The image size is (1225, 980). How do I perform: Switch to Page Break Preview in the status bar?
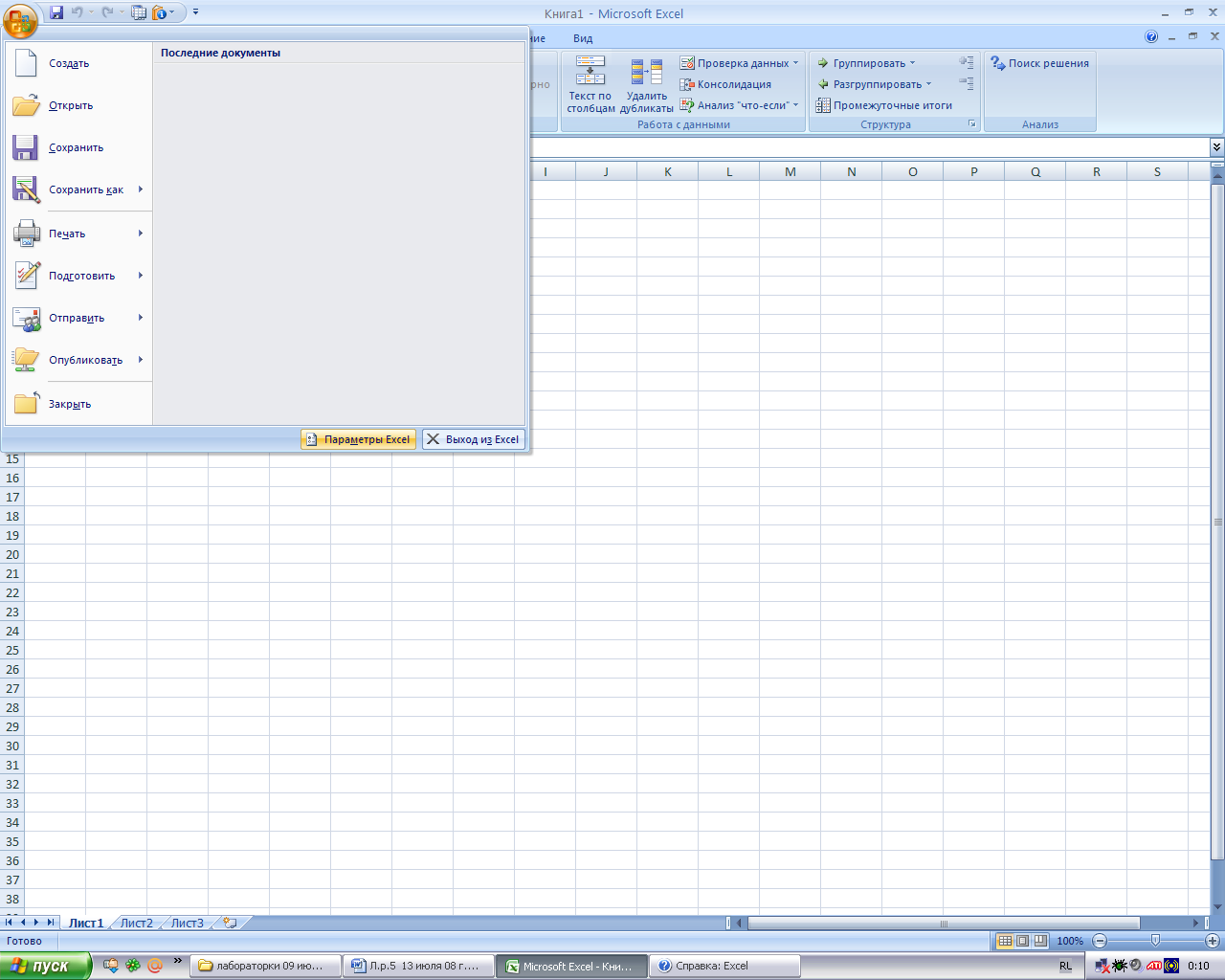pyautogui.click(x=1040, y=941)
